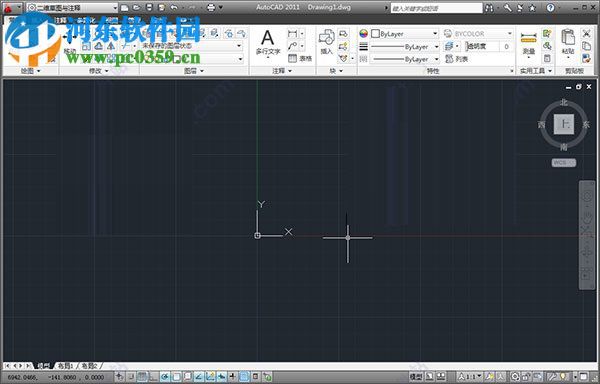
Task: Expand quick access toolbar customize arrow
Action: (x=221, y=7)
